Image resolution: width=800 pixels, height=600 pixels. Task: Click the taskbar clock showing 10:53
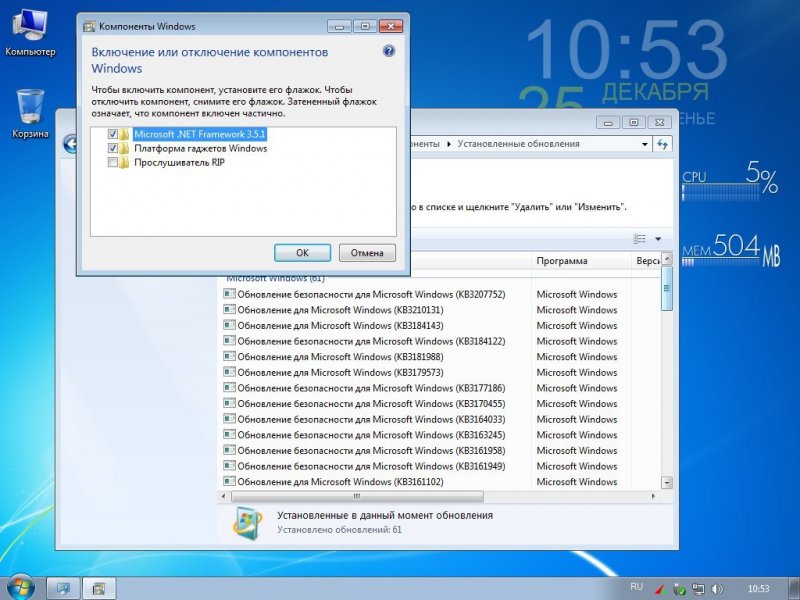point(758,589)
